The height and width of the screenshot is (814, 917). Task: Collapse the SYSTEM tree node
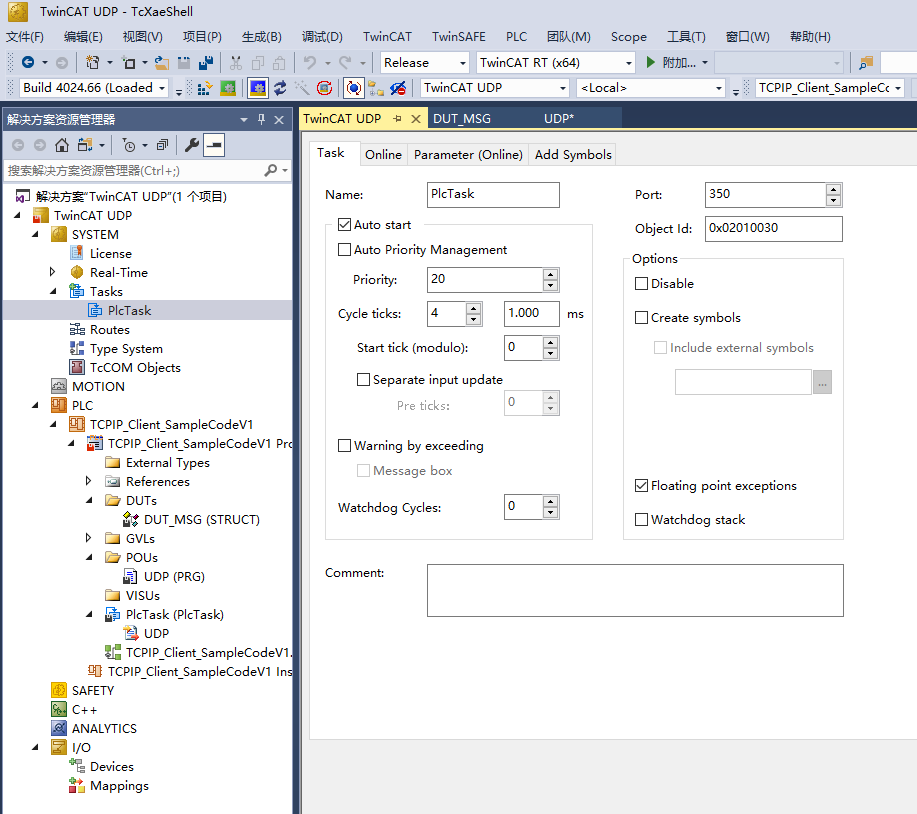[x=35, y=234]
